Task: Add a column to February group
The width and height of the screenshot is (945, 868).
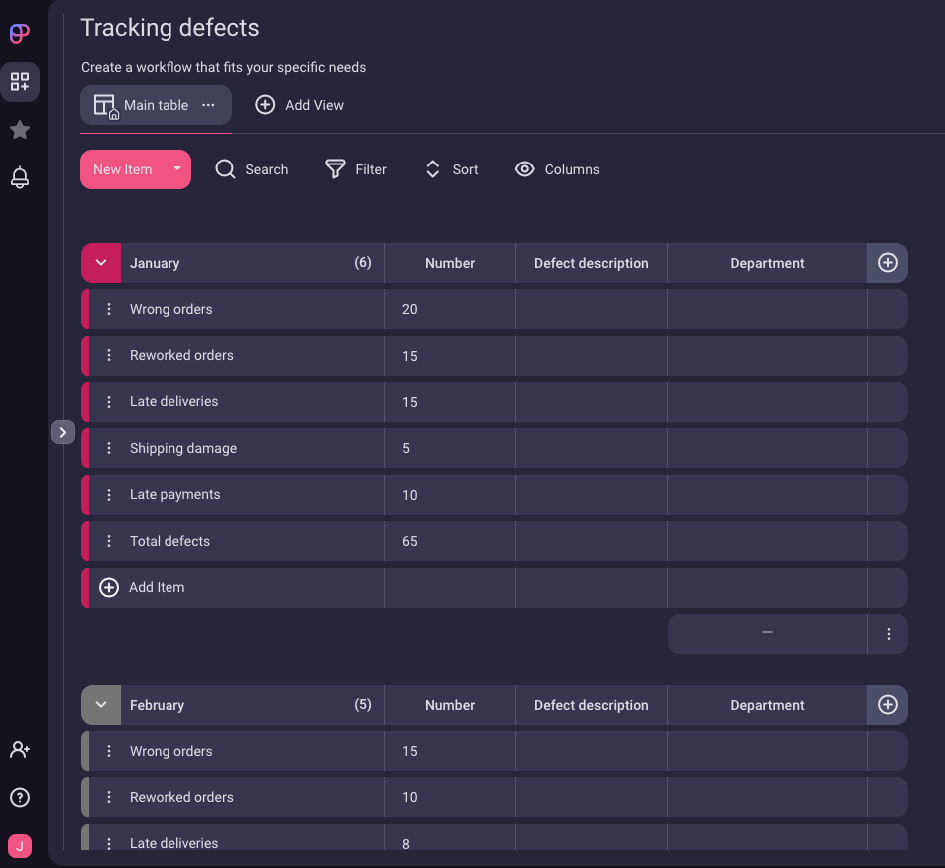Action: pyautogui.click(x=887, y=705)
